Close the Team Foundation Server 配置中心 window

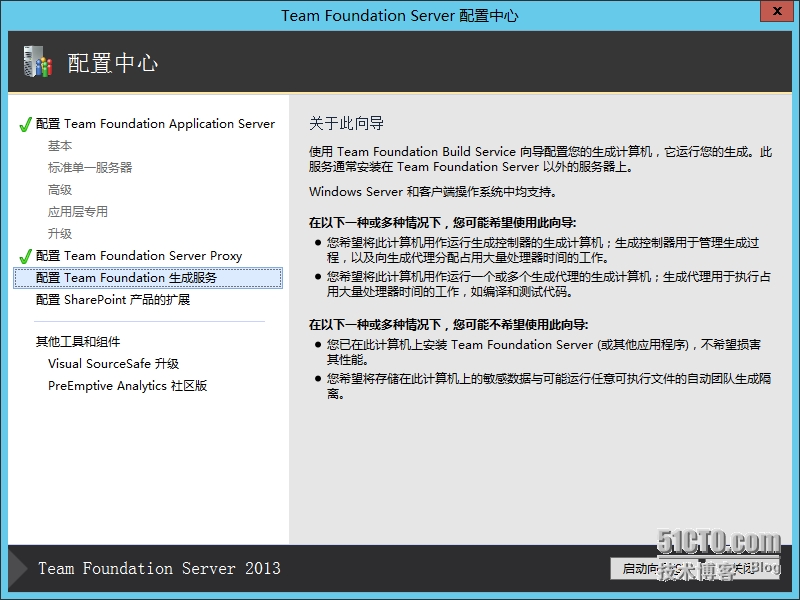tap(777, 11)
